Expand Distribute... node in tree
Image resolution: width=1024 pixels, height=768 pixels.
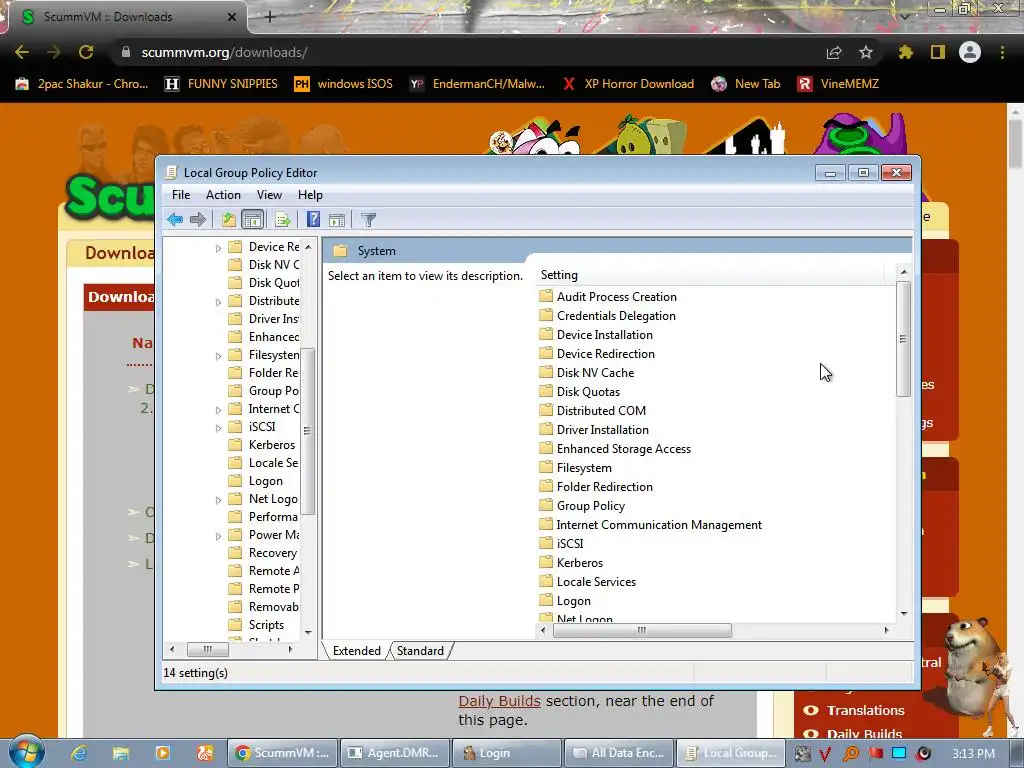click(218, 302)
